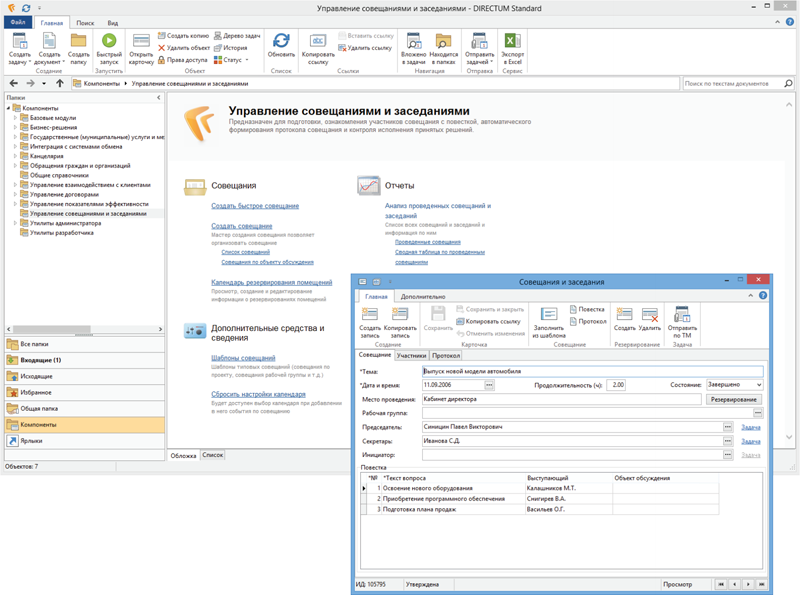Image resolution: width=800 pixels, height=595 pixels.
Task: Switch to the Список bottom tab
Action: coord(213,455)
